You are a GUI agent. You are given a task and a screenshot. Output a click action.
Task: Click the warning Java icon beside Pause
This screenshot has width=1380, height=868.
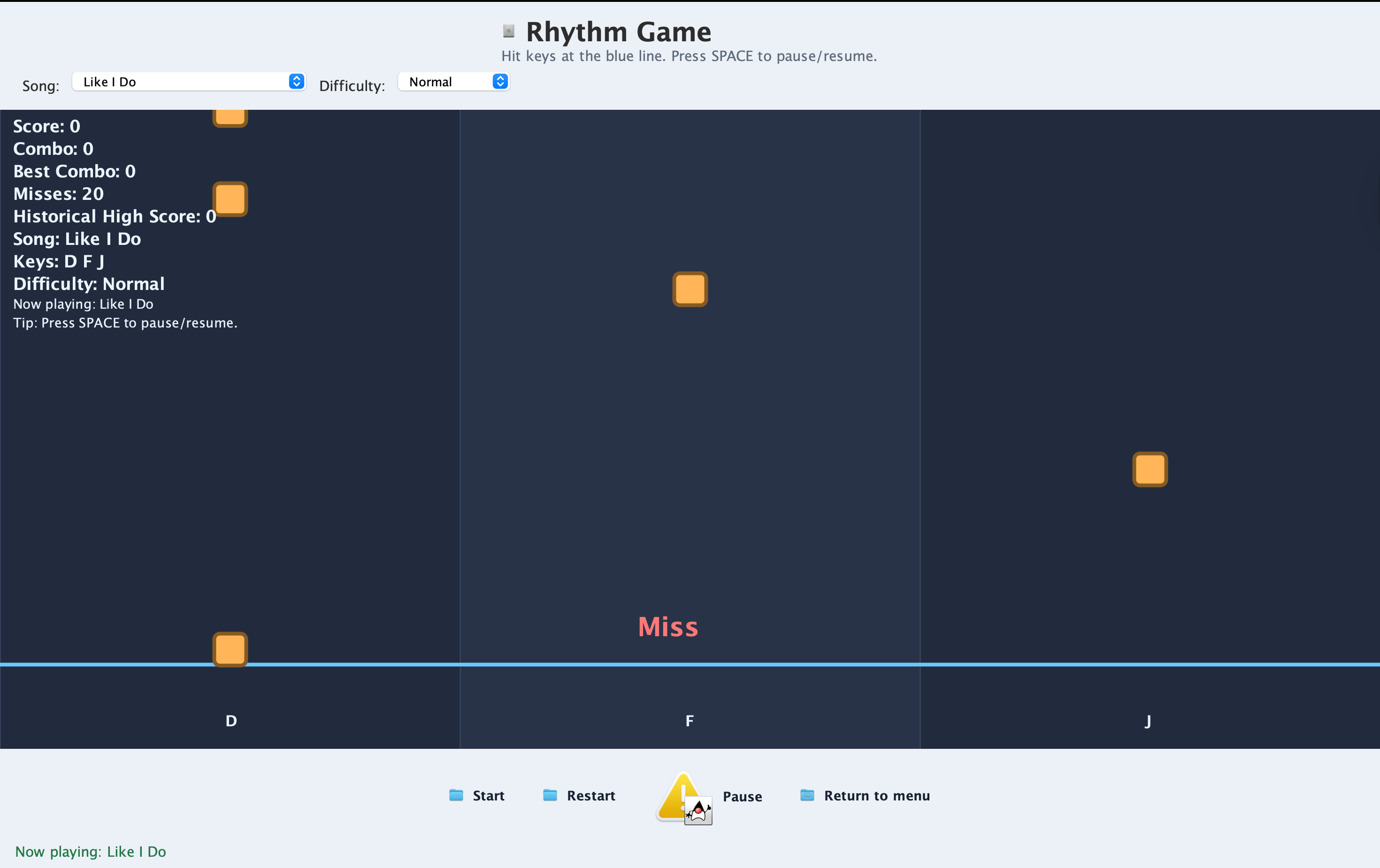[x=684, y=798]
